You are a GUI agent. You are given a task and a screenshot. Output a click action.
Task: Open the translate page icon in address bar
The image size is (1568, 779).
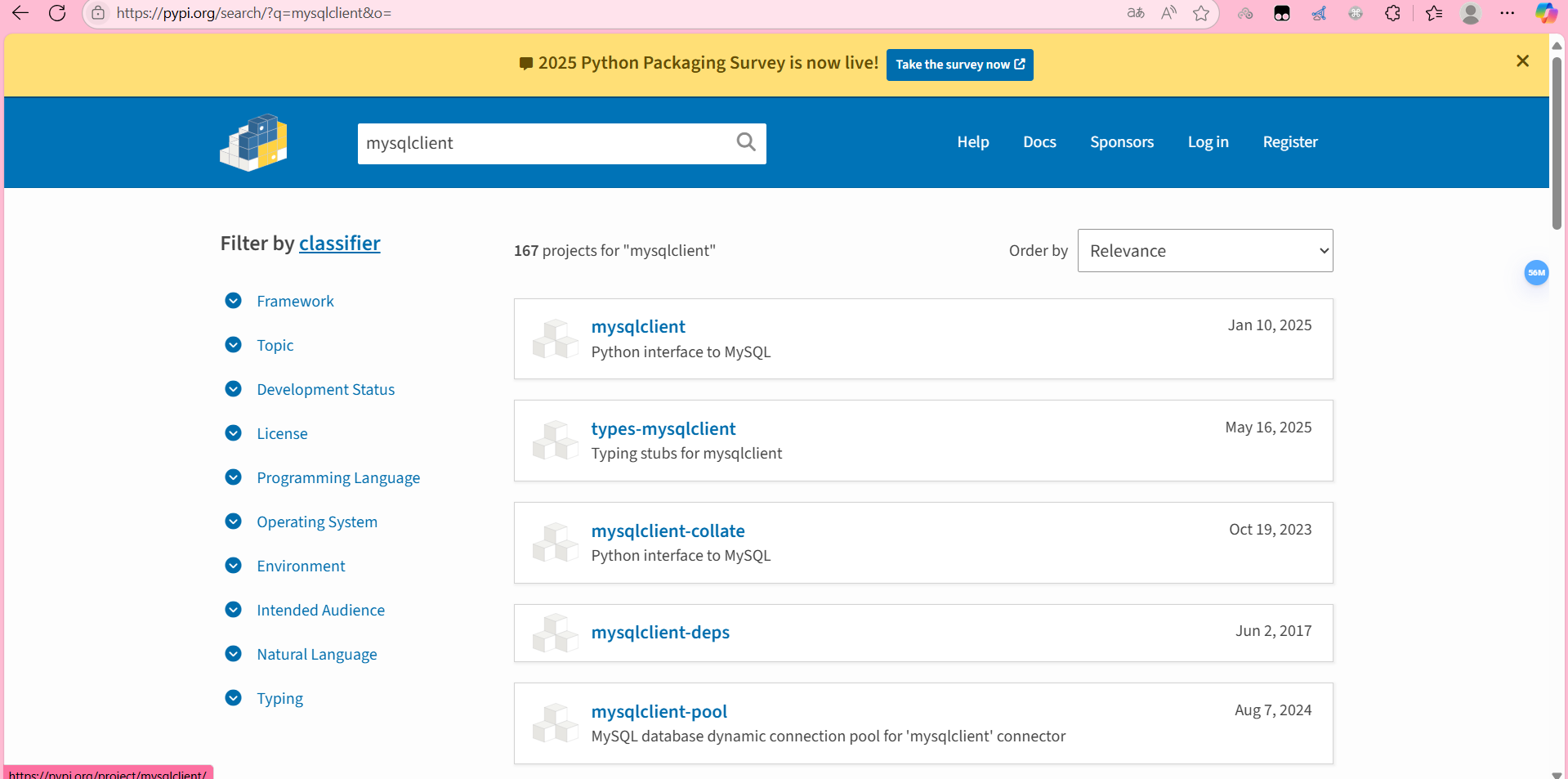tap(1136, 13)
